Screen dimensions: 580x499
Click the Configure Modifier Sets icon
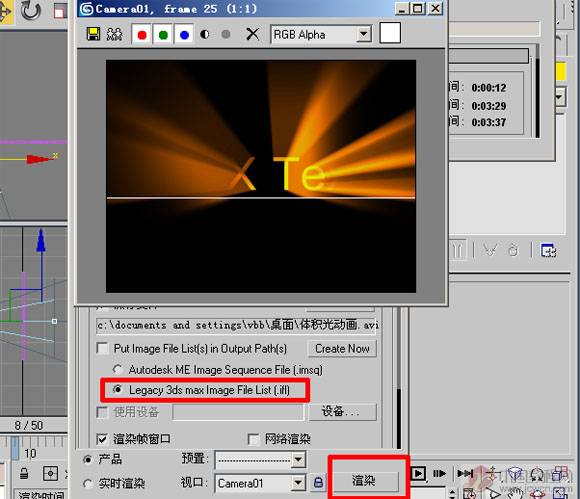pos(548,251)
